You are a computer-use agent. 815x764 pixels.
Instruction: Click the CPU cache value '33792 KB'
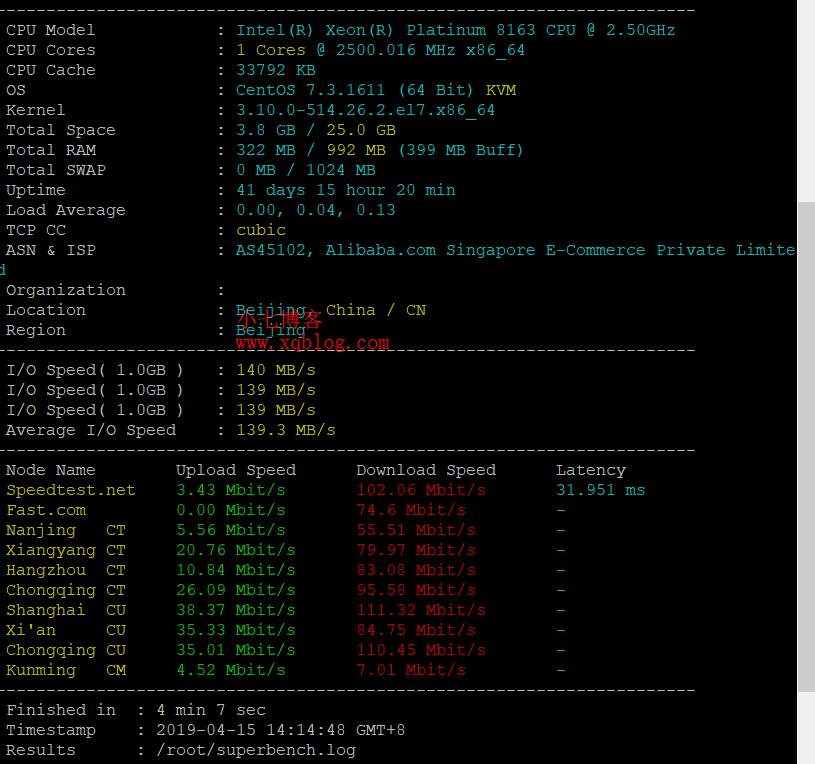point(275,70)
